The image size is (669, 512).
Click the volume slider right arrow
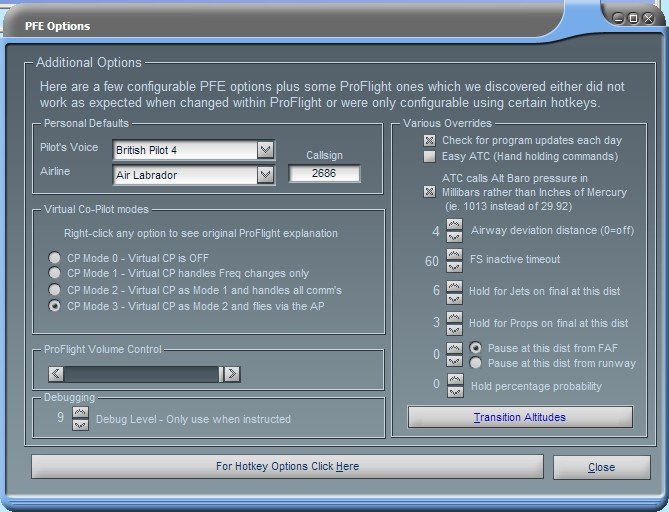[x=232, y=374]
